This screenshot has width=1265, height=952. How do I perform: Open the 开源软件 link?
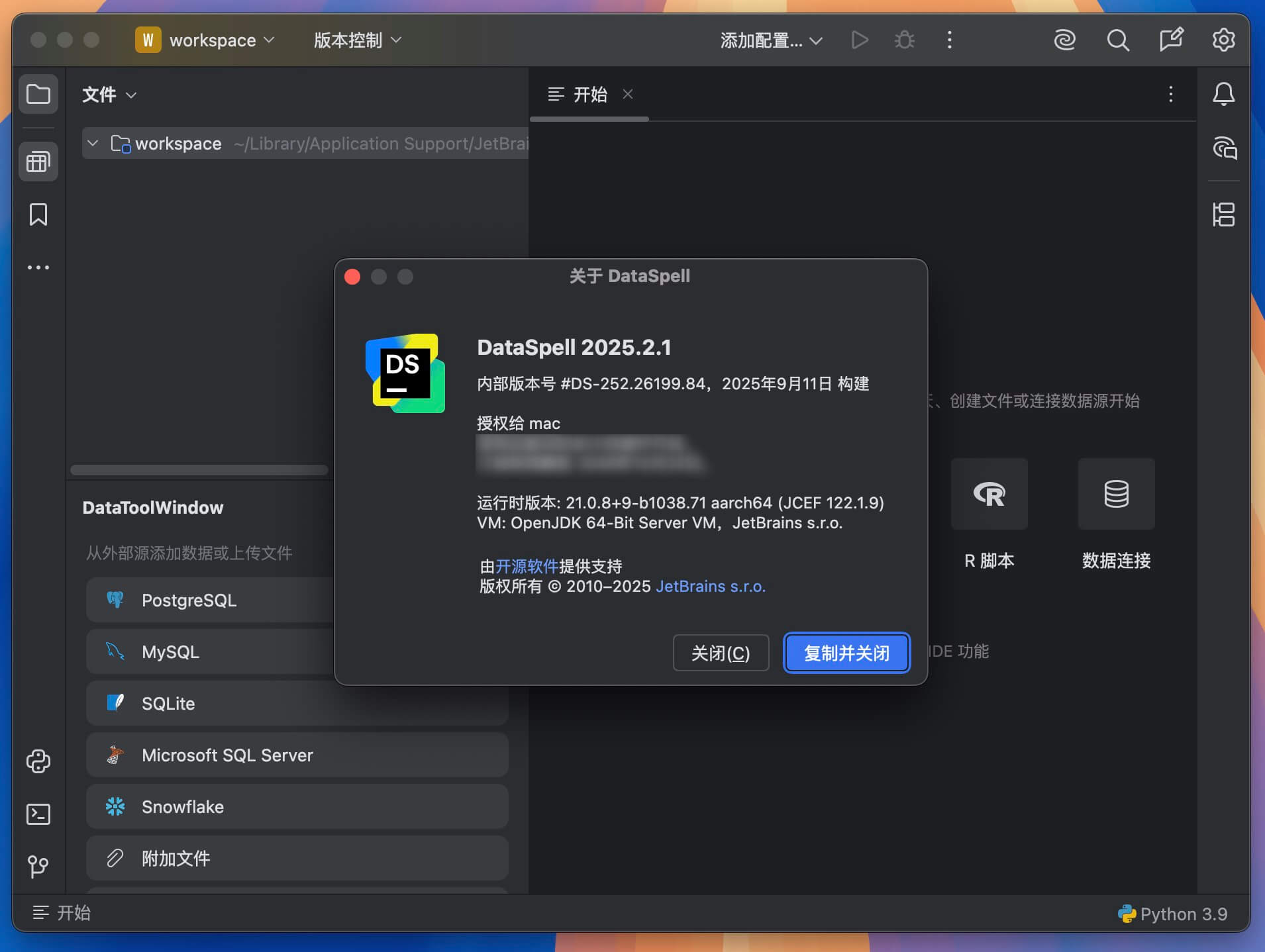point(527,567)
